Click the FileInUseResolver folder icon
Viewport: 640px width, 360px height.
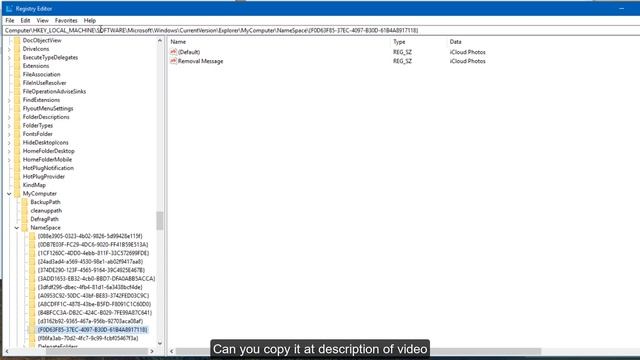17,83
